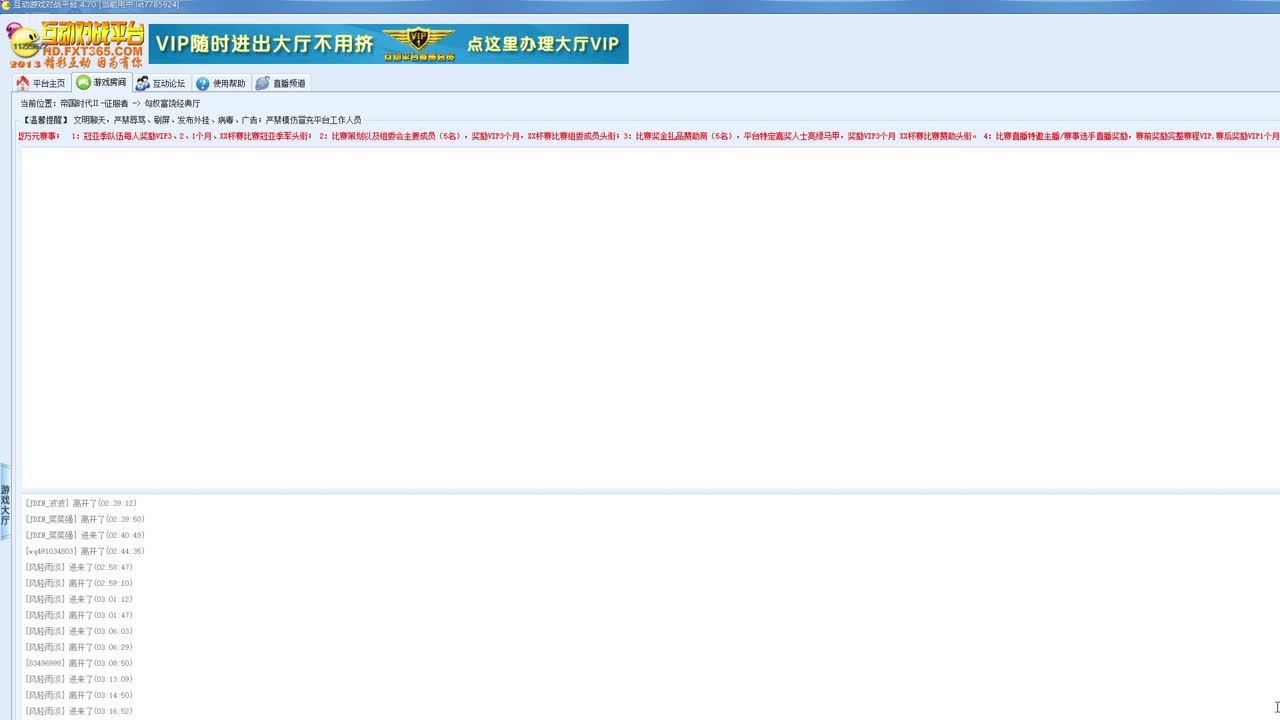Screen dimensions: 1280x720
Task: Select log entry 风轻雨淡 进来了 03:01:12
Action: tap(79, 600)
